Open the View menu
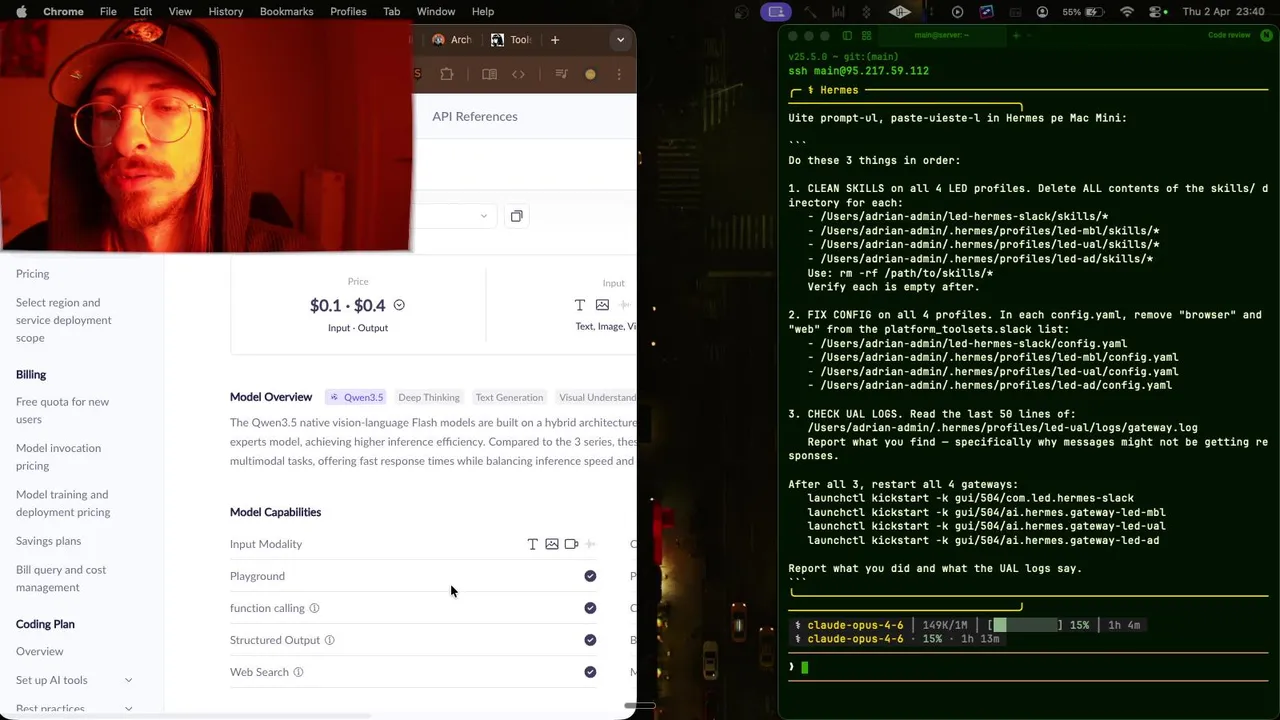This screenshot has width=1280, height=720. 180,12
